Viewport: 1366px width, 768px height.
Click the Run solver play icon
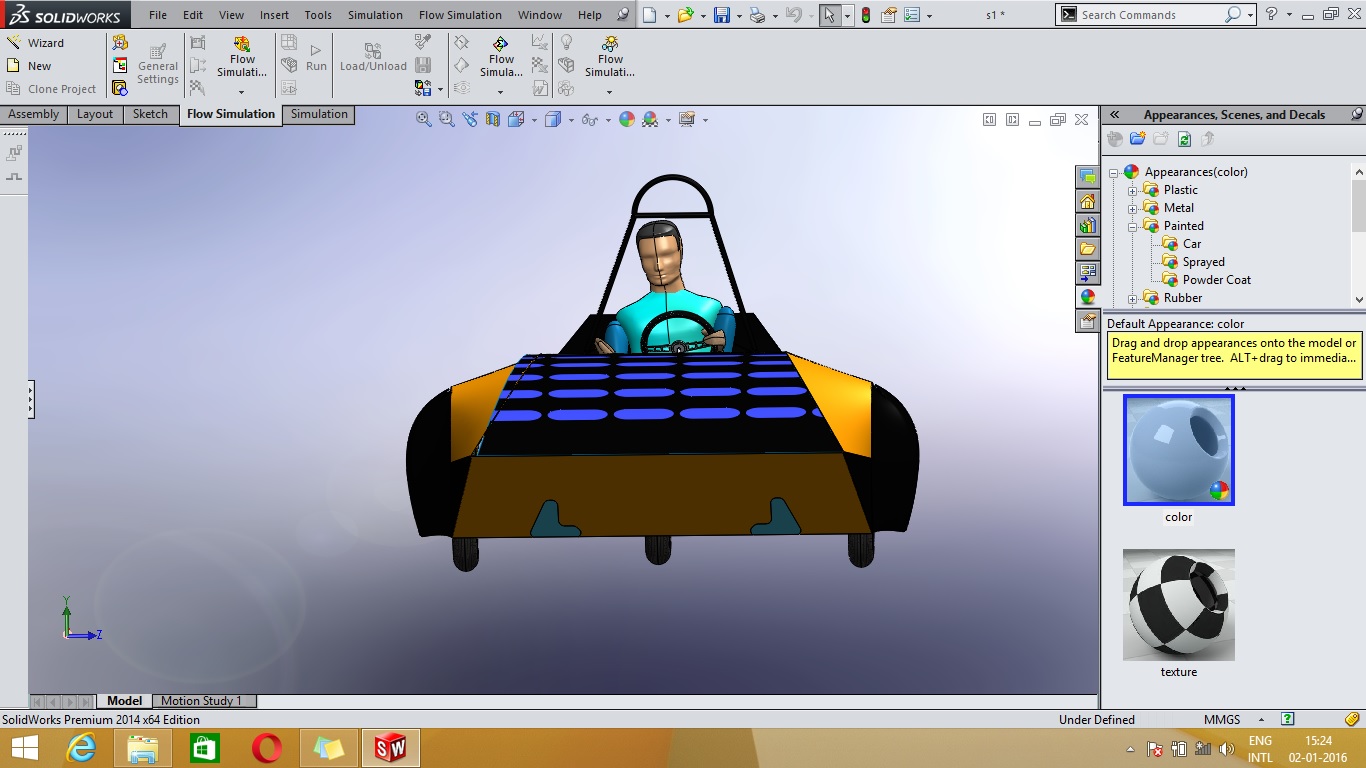(316, 50)
